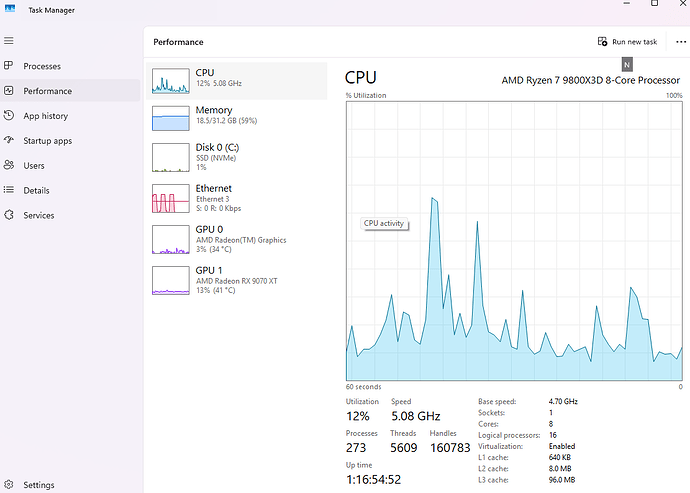Viewport: 690px width, 493px height.
Task: Select GPU 0 Radeon Graphics item
Action: [237, 237]
